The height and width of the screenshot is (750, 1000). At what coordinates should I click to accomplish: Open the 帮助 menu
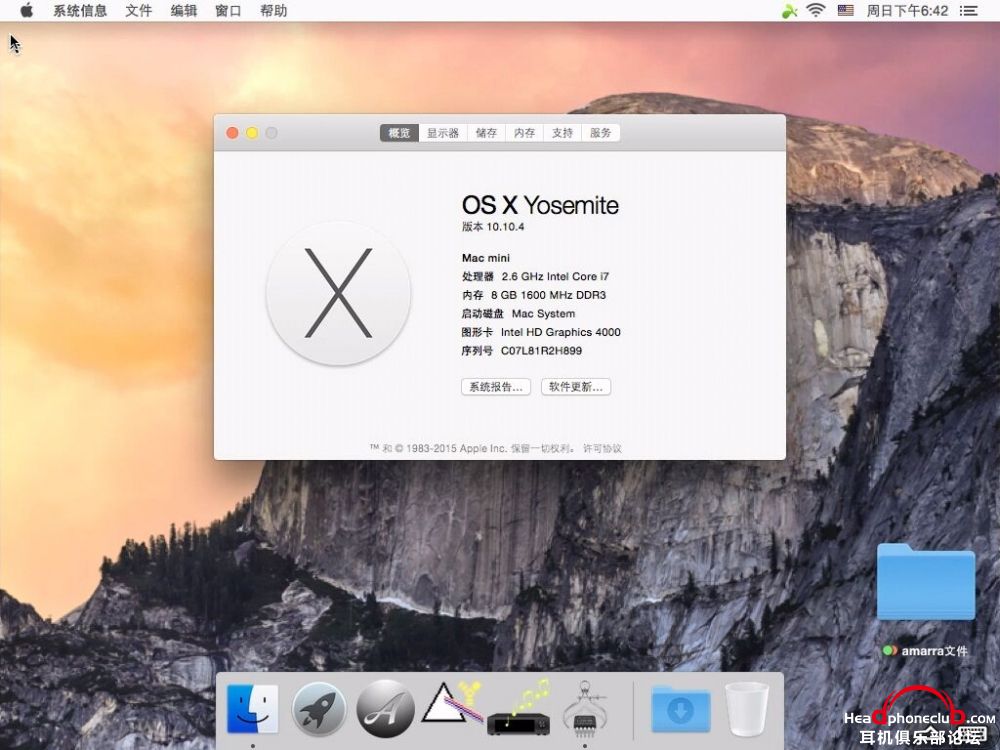pos(274,11)
